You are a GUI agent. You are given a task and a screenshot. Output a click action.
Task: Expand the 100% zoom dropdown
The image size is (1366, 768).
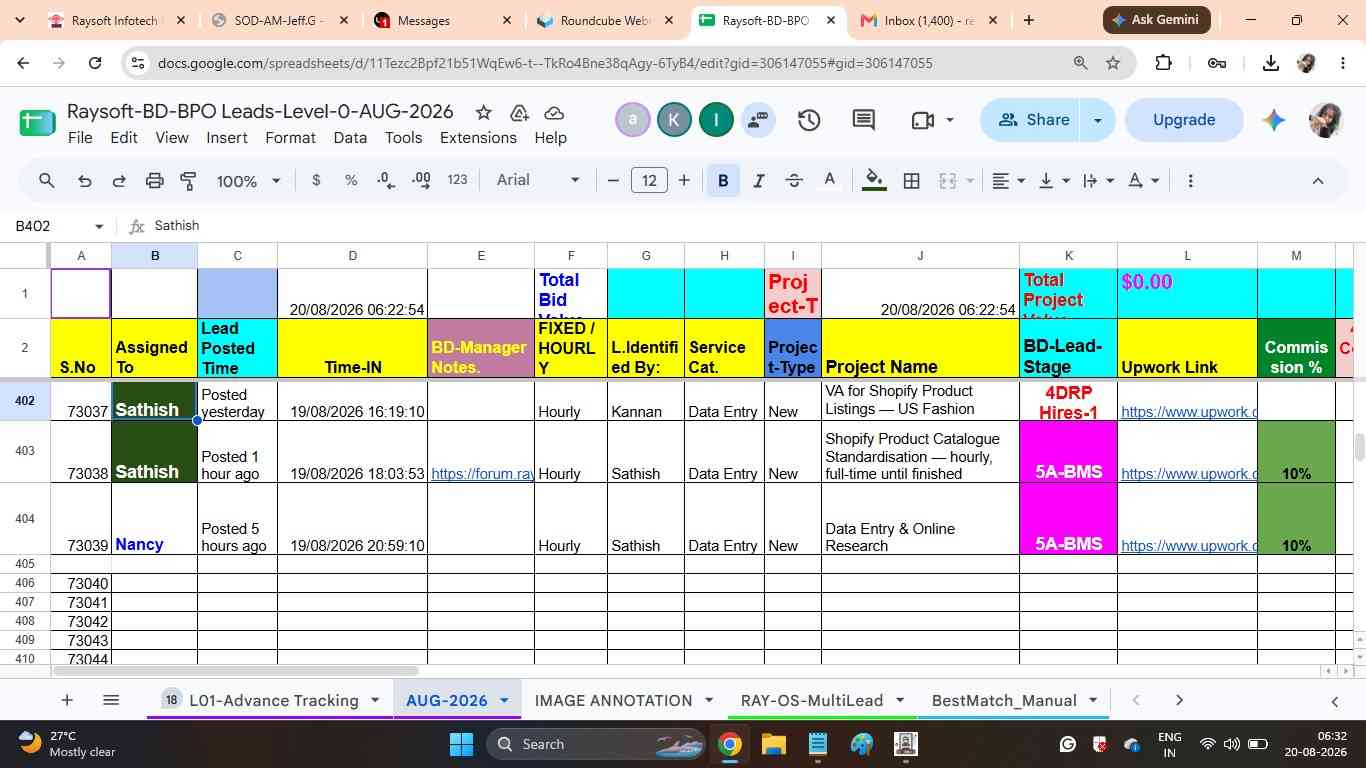(248, 181)
